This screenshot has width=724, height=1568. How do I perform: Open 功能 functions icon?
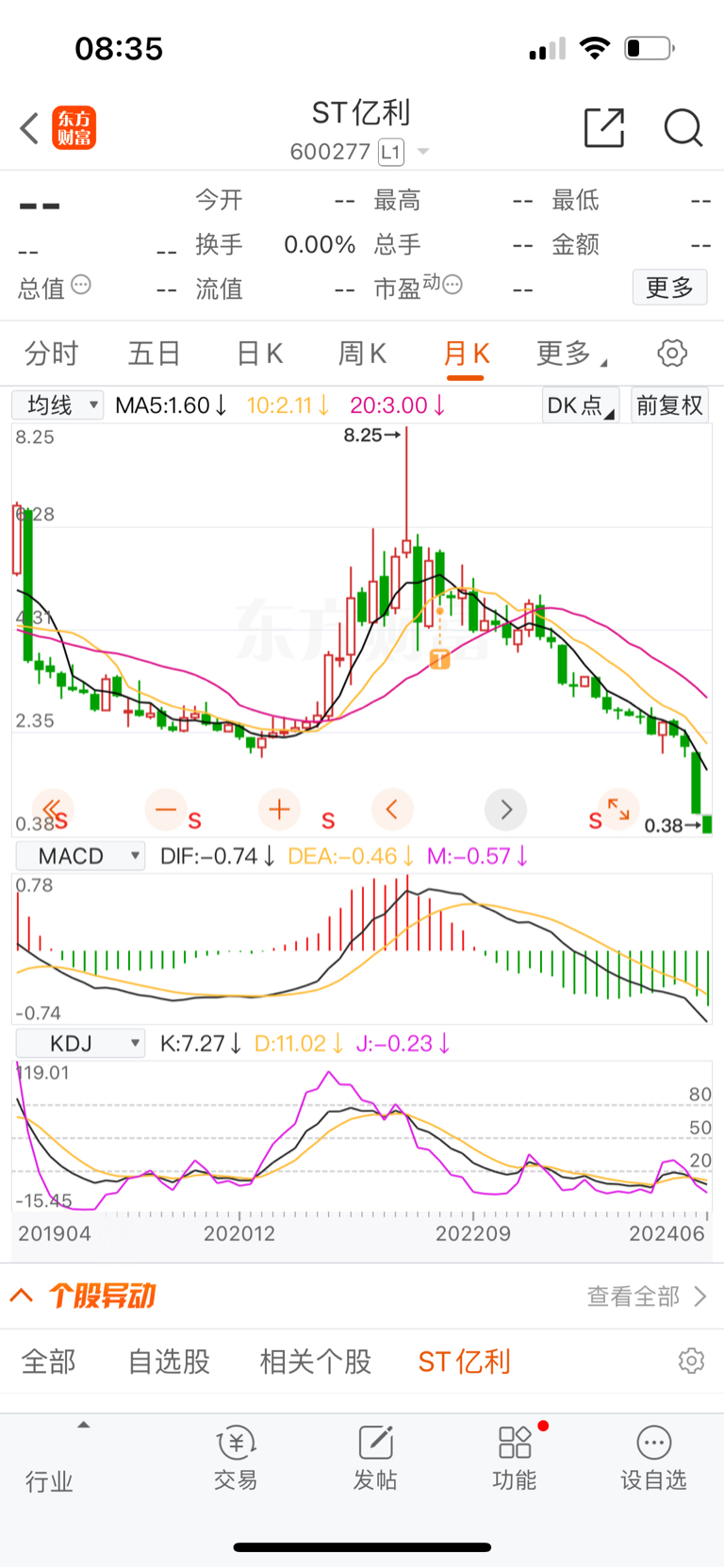[515, 1458]
